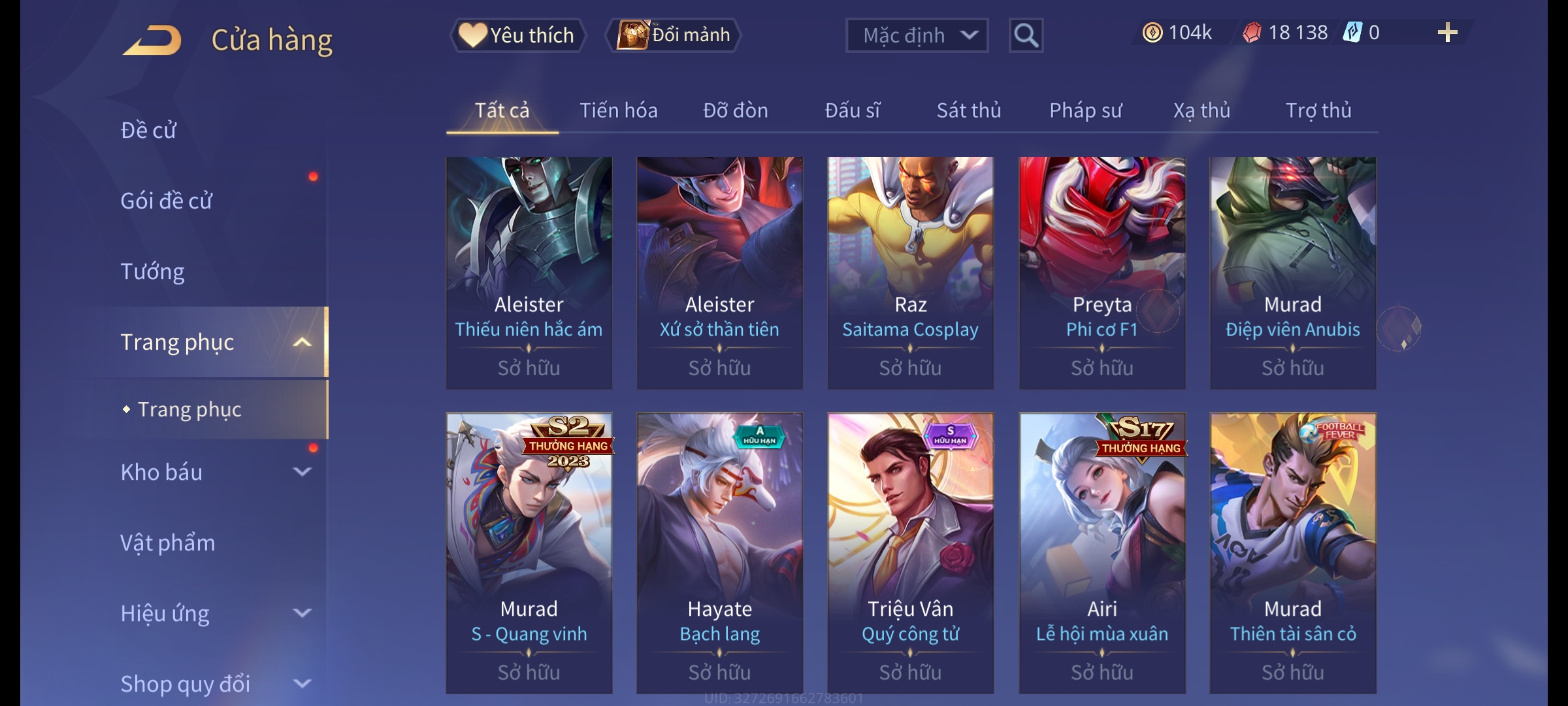Open Đổi mảnh fragment exchange chest icon
Image resolution: width=1568 pixels, height=706 pixels.
[632, 35]
